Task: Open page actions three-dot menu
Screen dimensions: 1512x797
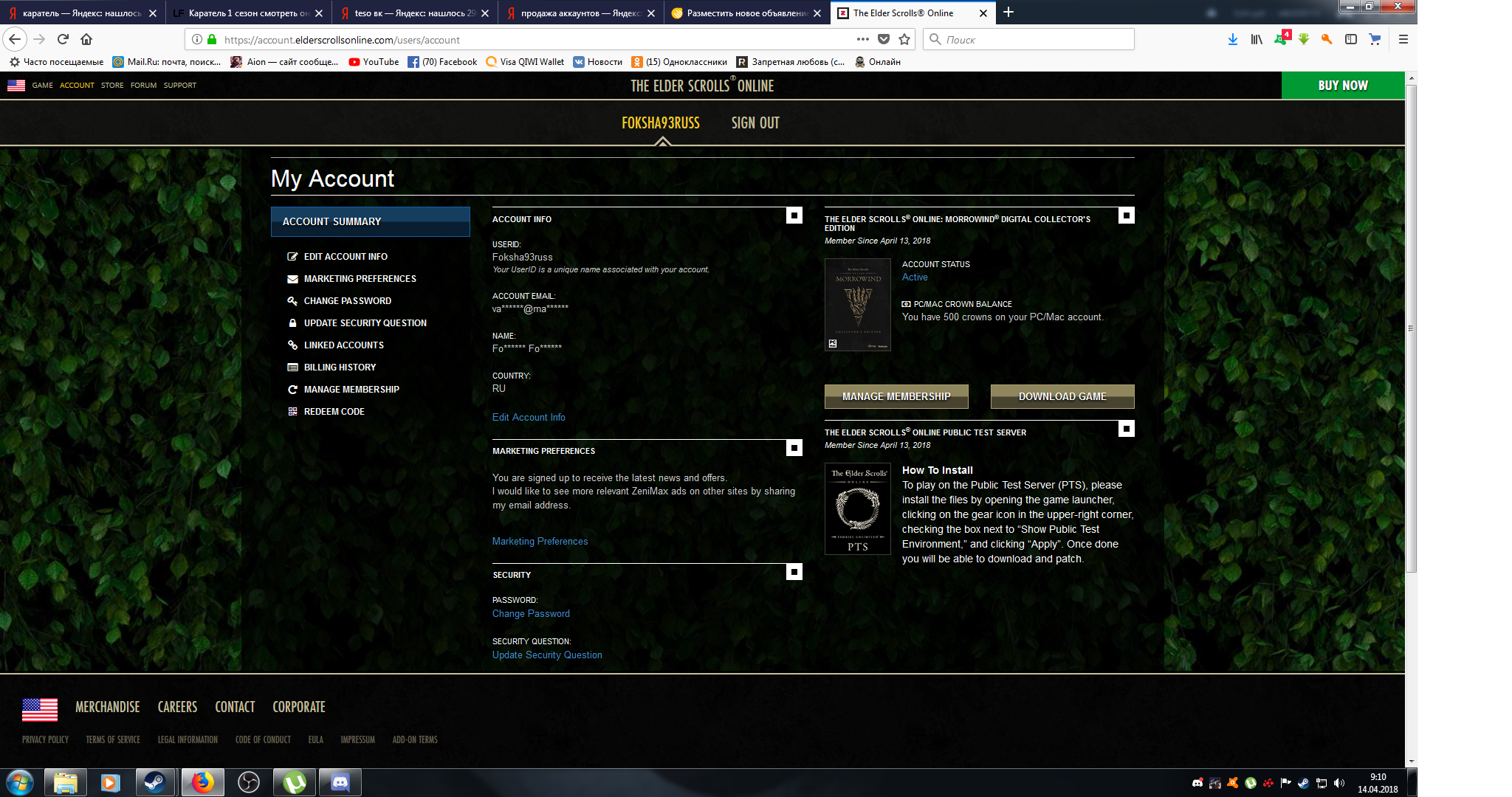Action: [862, 39]
